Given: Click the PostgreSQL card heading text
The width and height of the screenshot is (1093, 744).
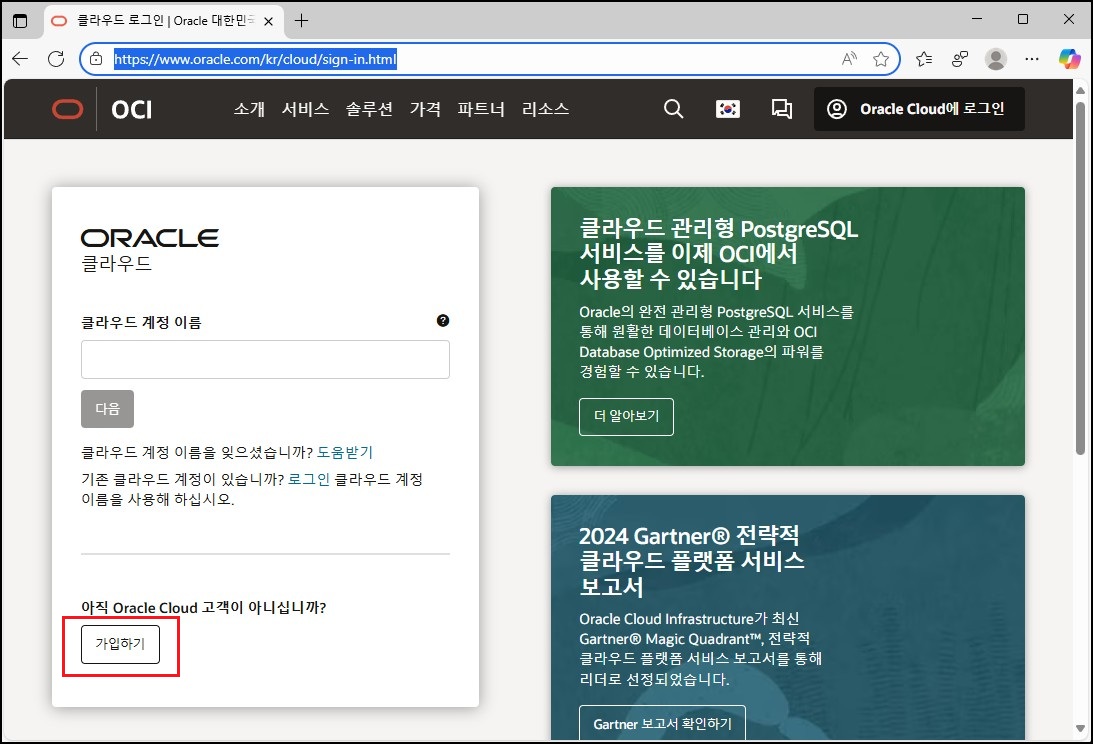Looking at the screenshot, I should pos(718,254).
